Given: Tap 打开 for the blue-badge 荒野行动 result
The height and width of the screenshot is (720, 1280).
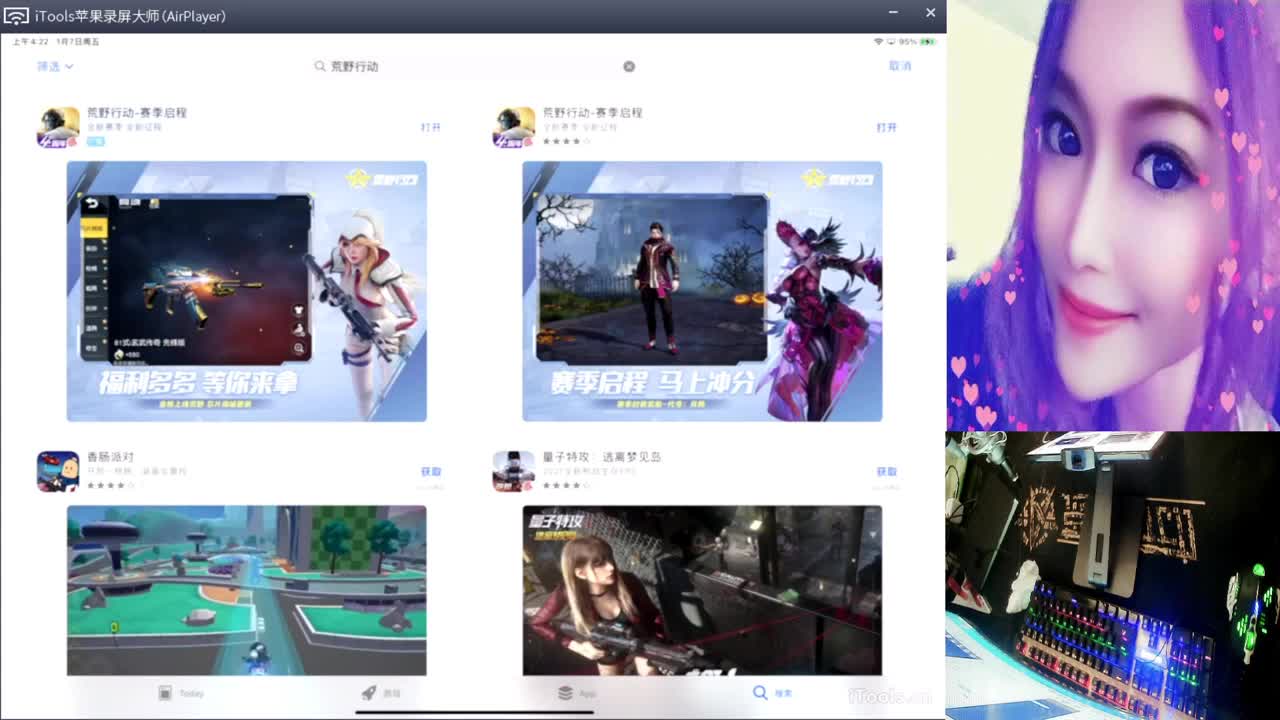Looking at the screenshot, I should [431, 128].
